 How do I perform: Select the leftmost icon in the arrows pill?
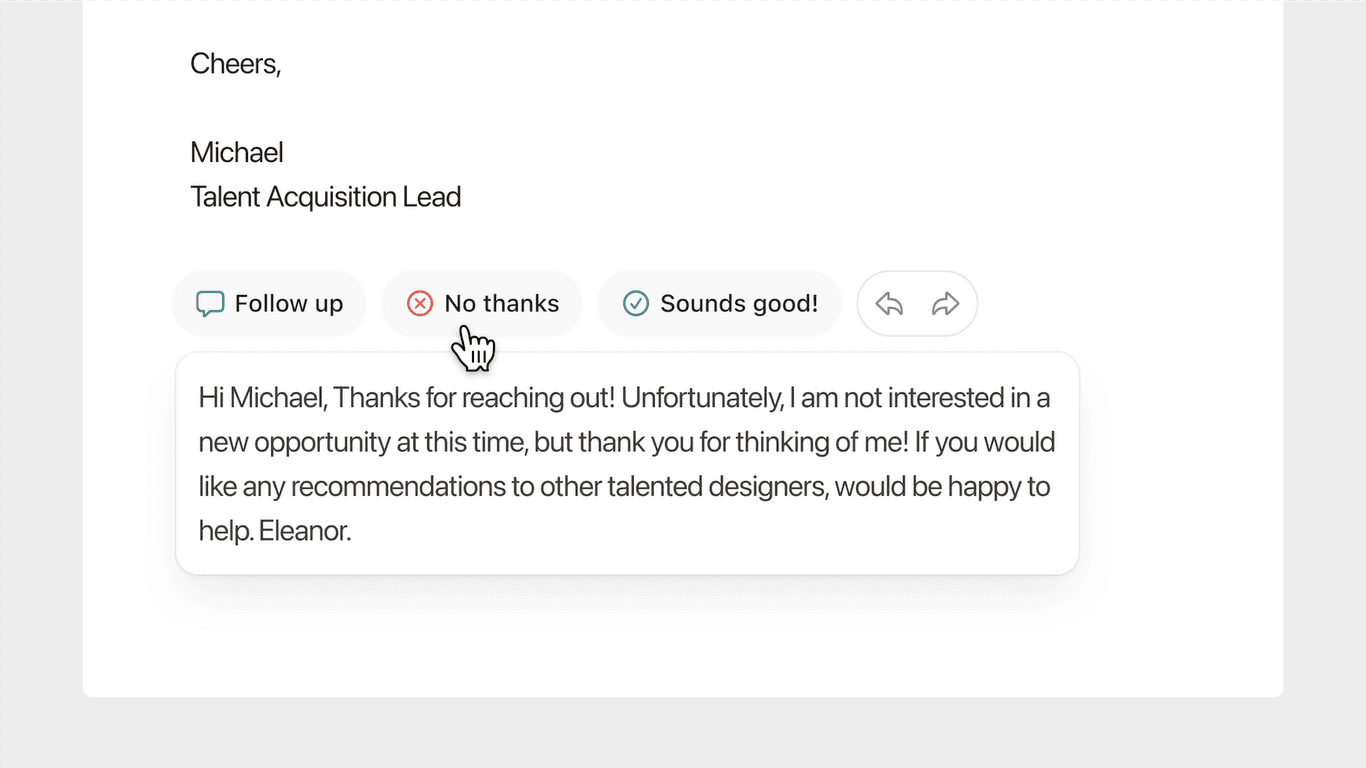pos(889,303)
